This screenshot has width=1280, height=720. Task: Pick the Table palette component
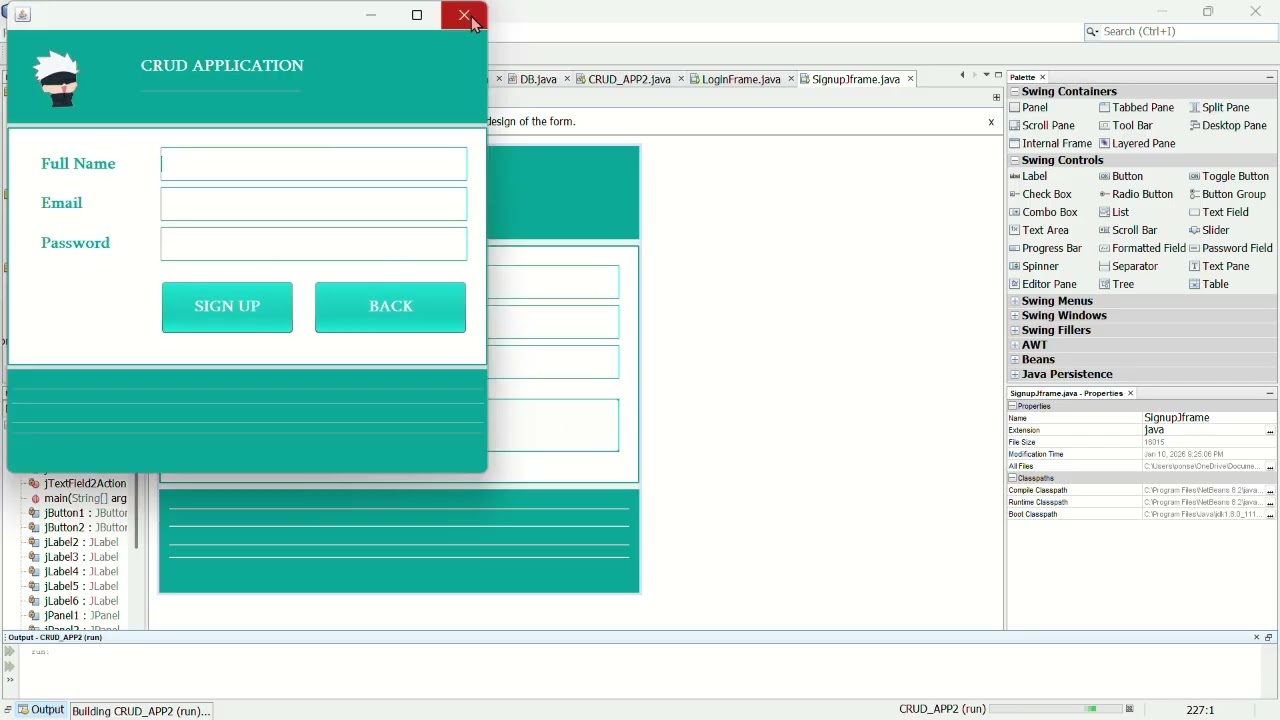tap(1209, 285)
